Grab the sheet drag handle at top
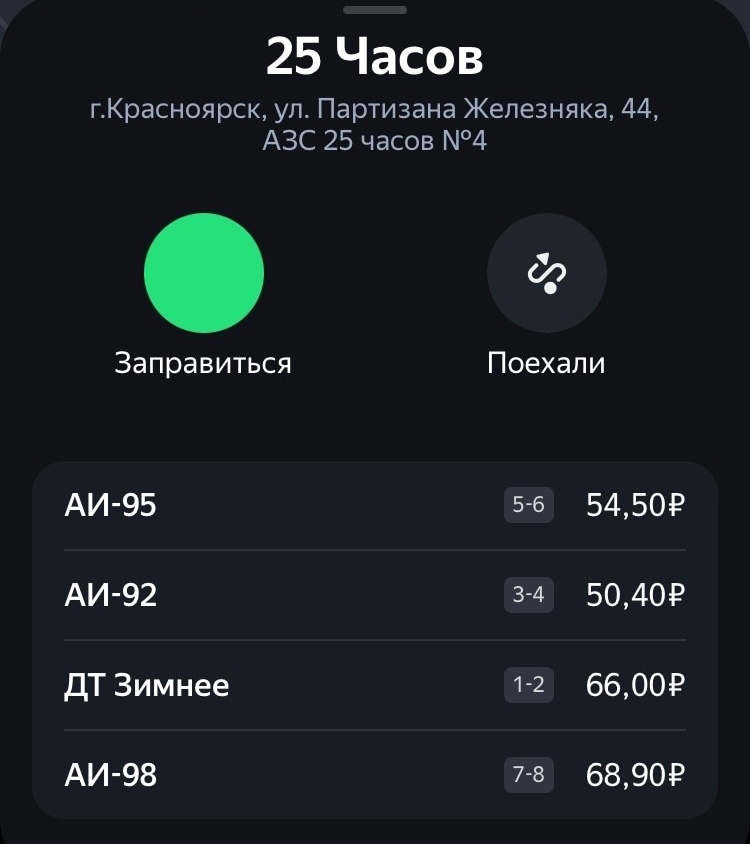 coord(375,10)
